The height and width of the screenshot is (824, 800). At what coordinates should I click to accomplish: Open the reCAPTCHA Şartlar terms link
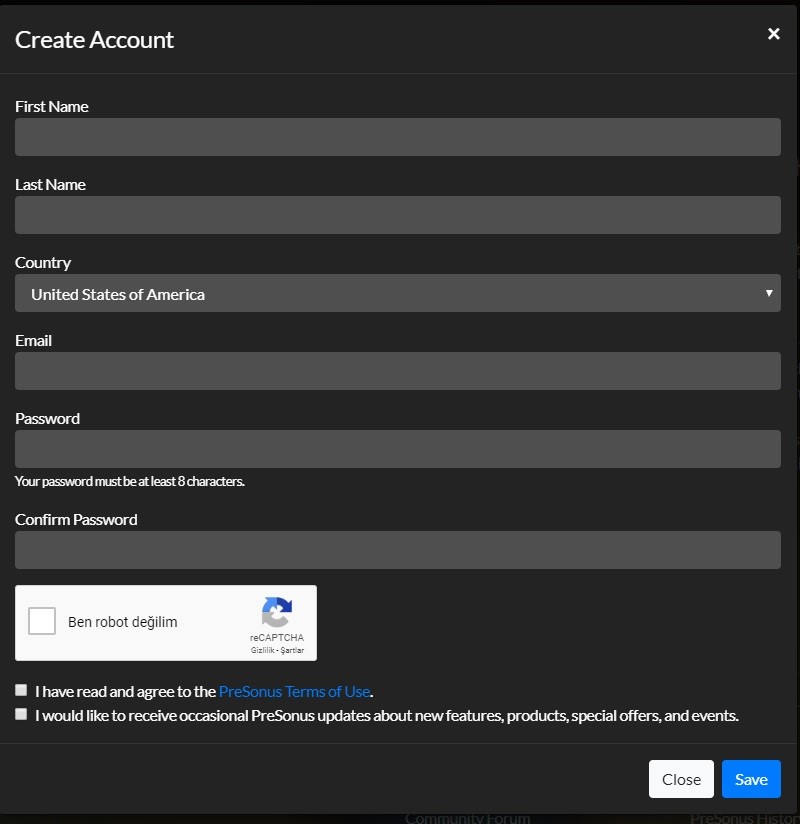point(291,650)
